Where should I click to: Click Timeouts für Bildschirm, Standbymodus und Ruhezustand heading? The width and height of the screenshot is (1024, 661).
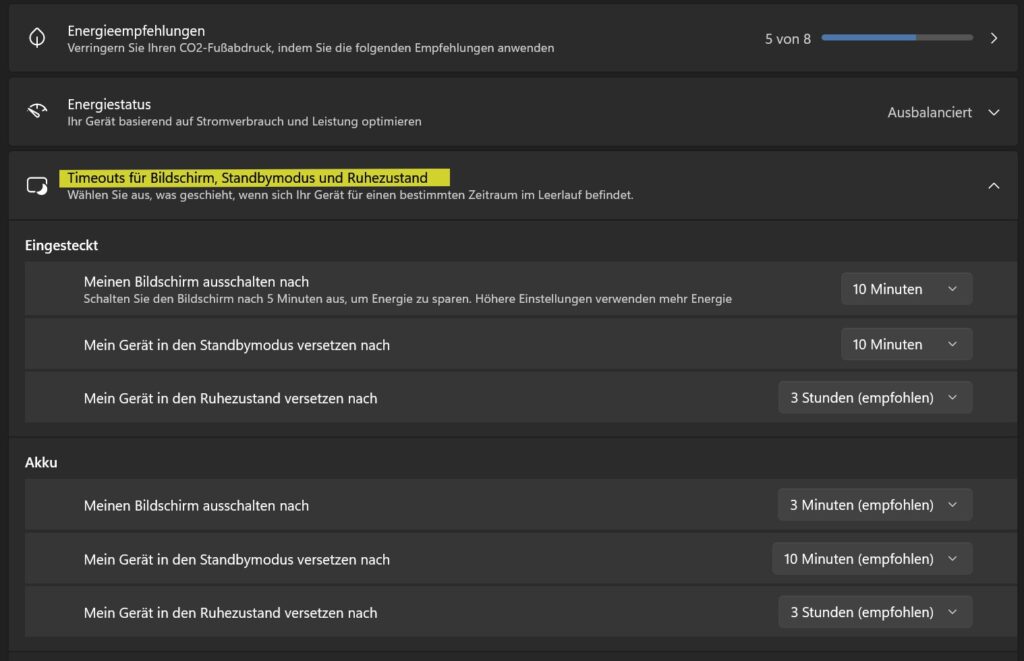248,178
